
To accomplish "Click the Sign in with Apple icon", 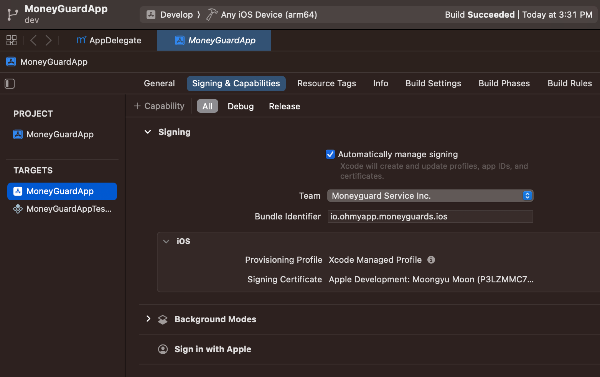I will tap(163, 349).
